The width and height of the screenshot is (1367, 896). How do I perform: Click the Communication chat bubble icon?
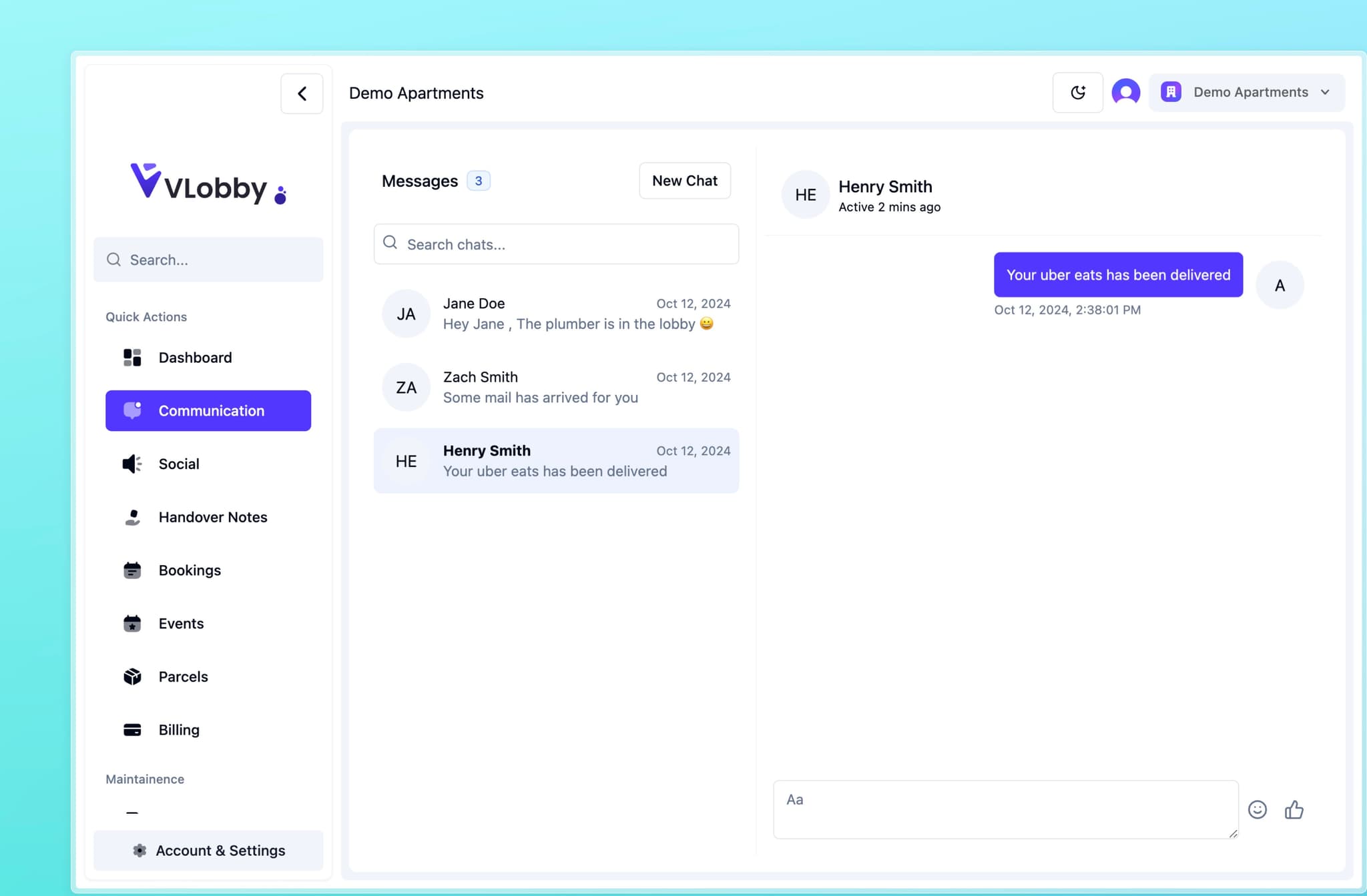point(132,410)
